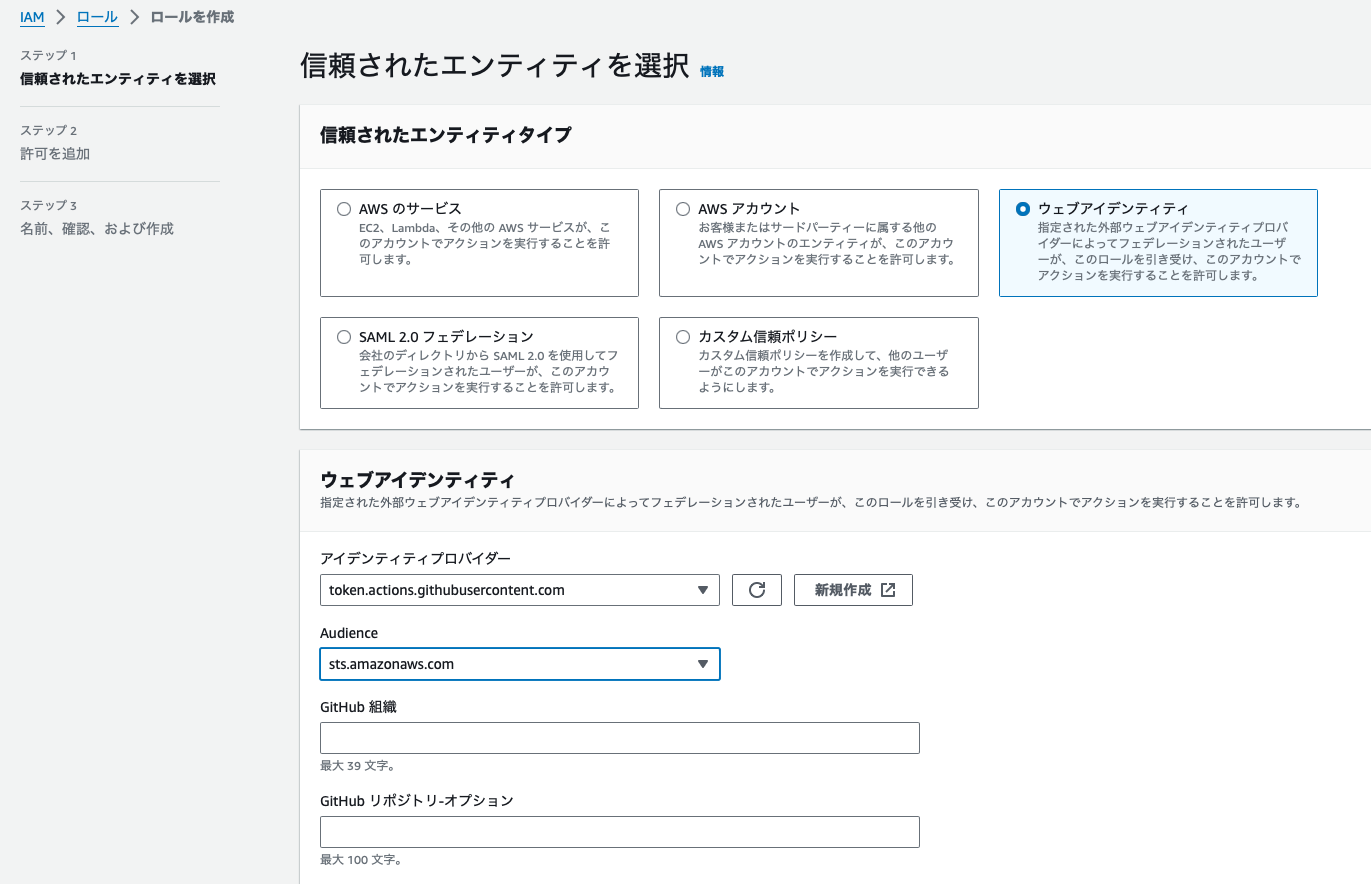Open the アイデンティティプロバイダー dropdown
Screen dimensions: 1371x884
point(520,590)
